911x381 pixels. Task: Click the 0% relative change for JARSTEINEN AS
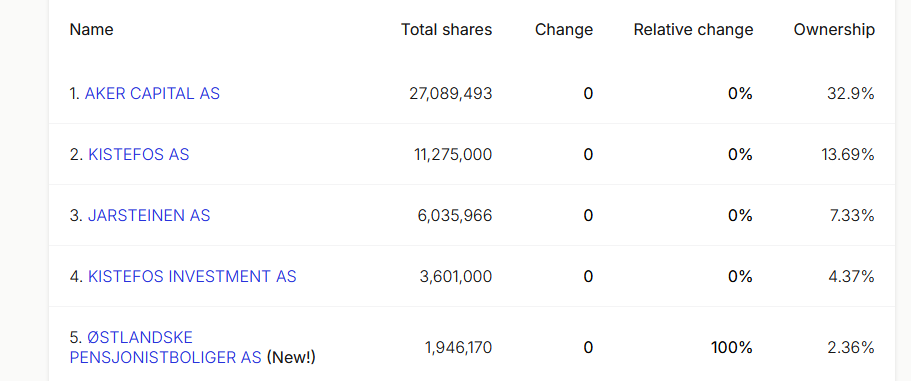click(740, 215)
